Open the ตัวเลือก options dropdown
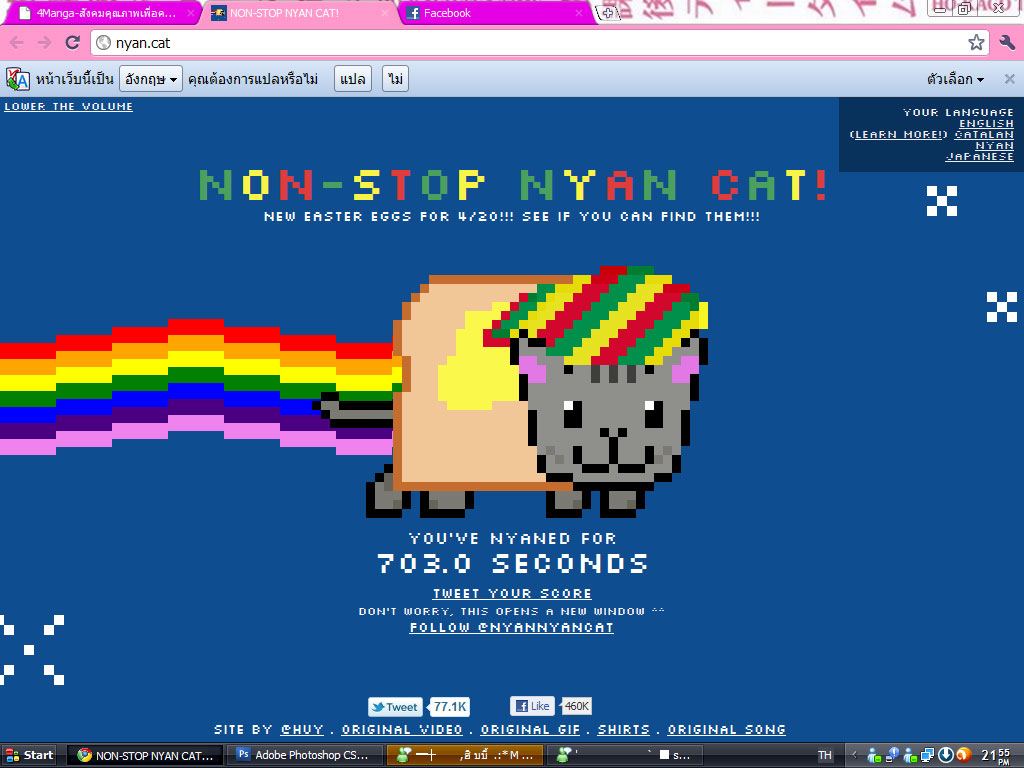1024x768 pixels. coord(955,79)
